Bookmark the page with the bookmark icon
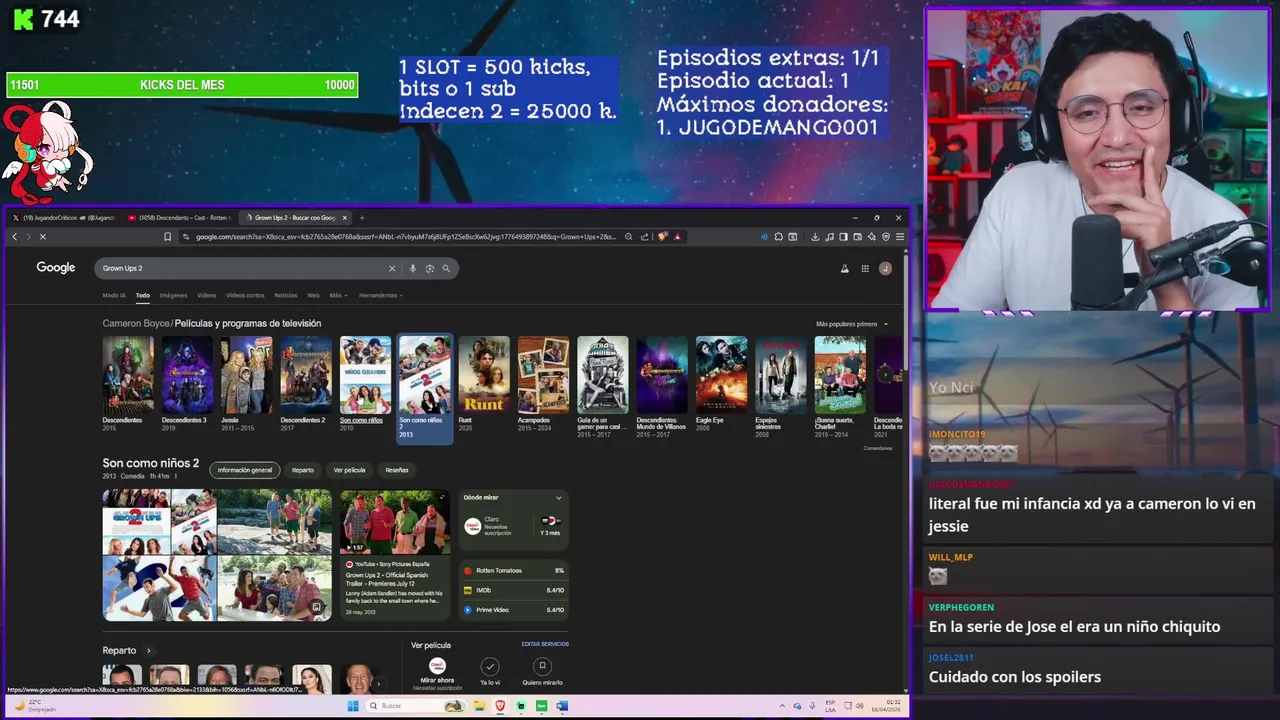1280x720 pixels. (168, 237)
